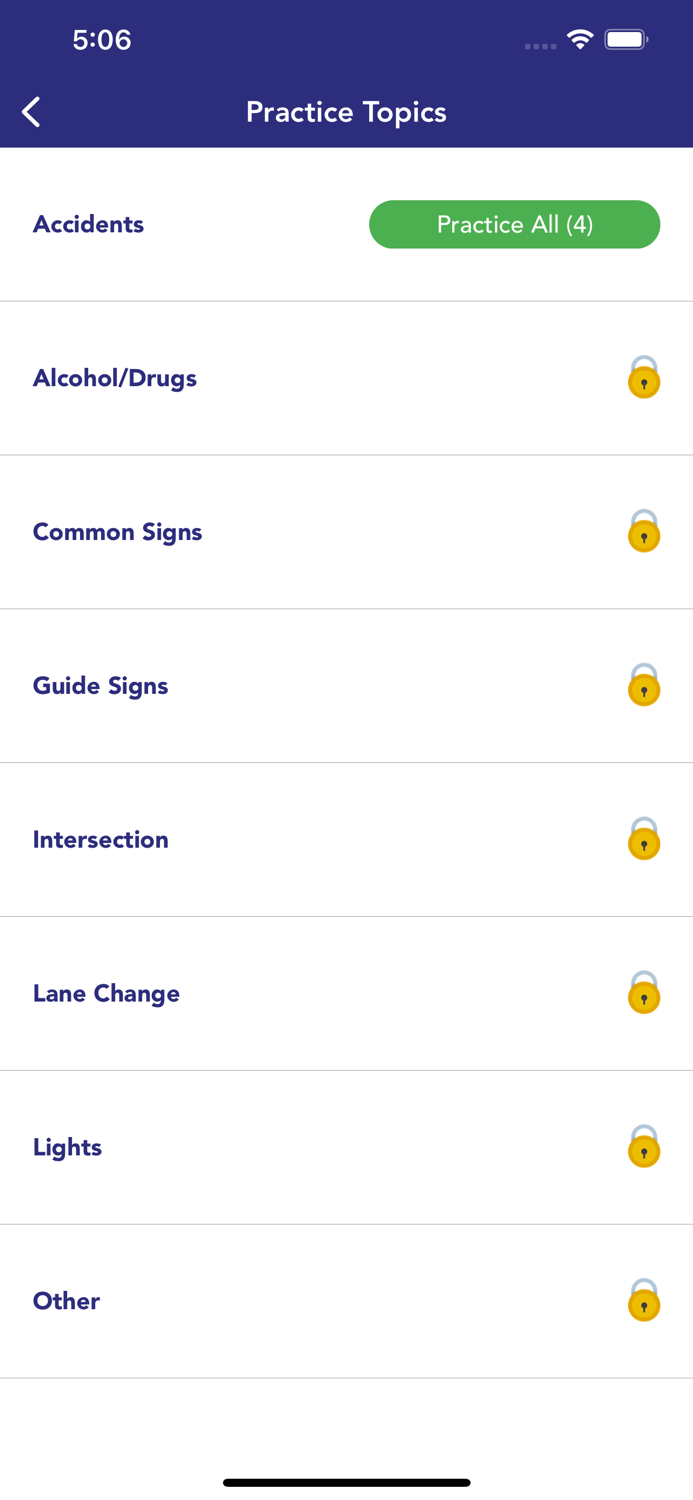
Task: Tap the lock icon for Intersection
Action: pos(643,841)
